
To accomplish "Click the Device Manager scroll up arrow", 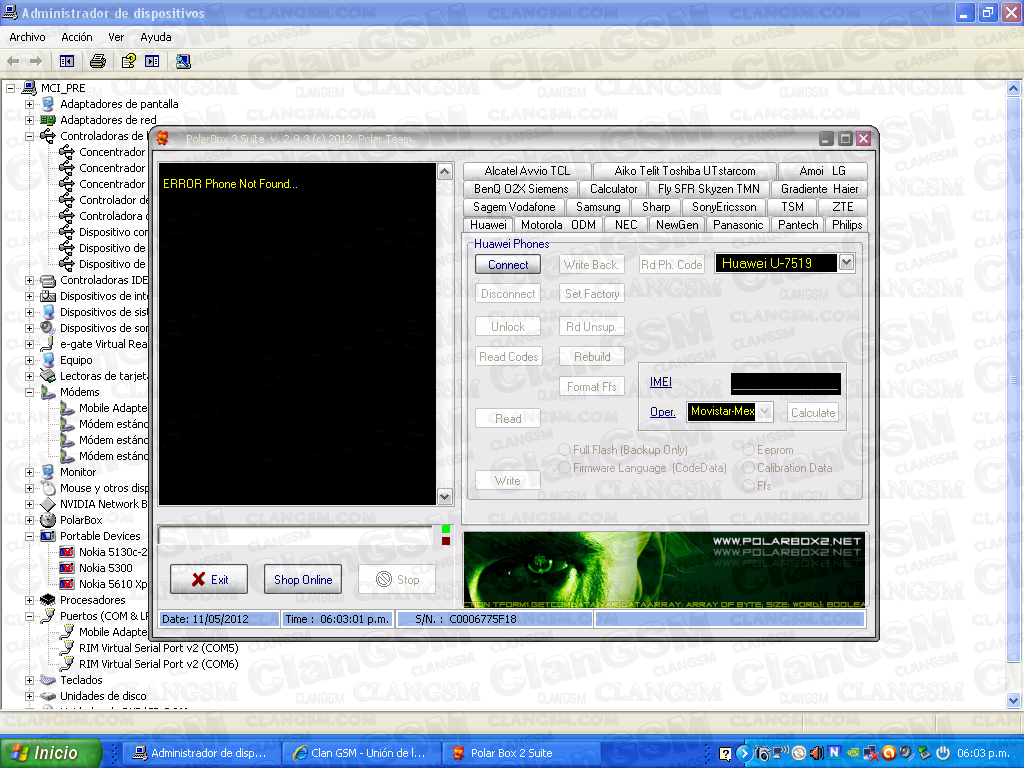I will 1014,88.
